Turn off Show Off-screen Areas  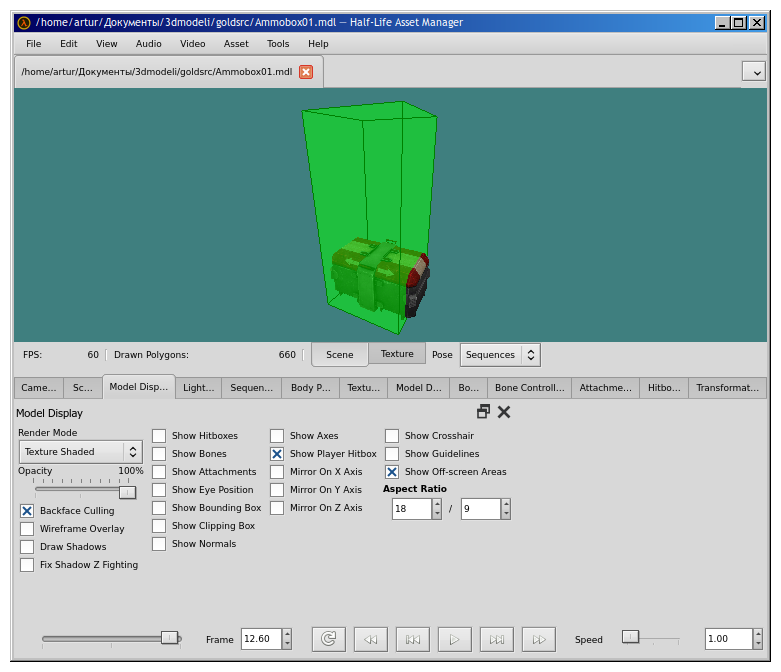tap(392, 472)
